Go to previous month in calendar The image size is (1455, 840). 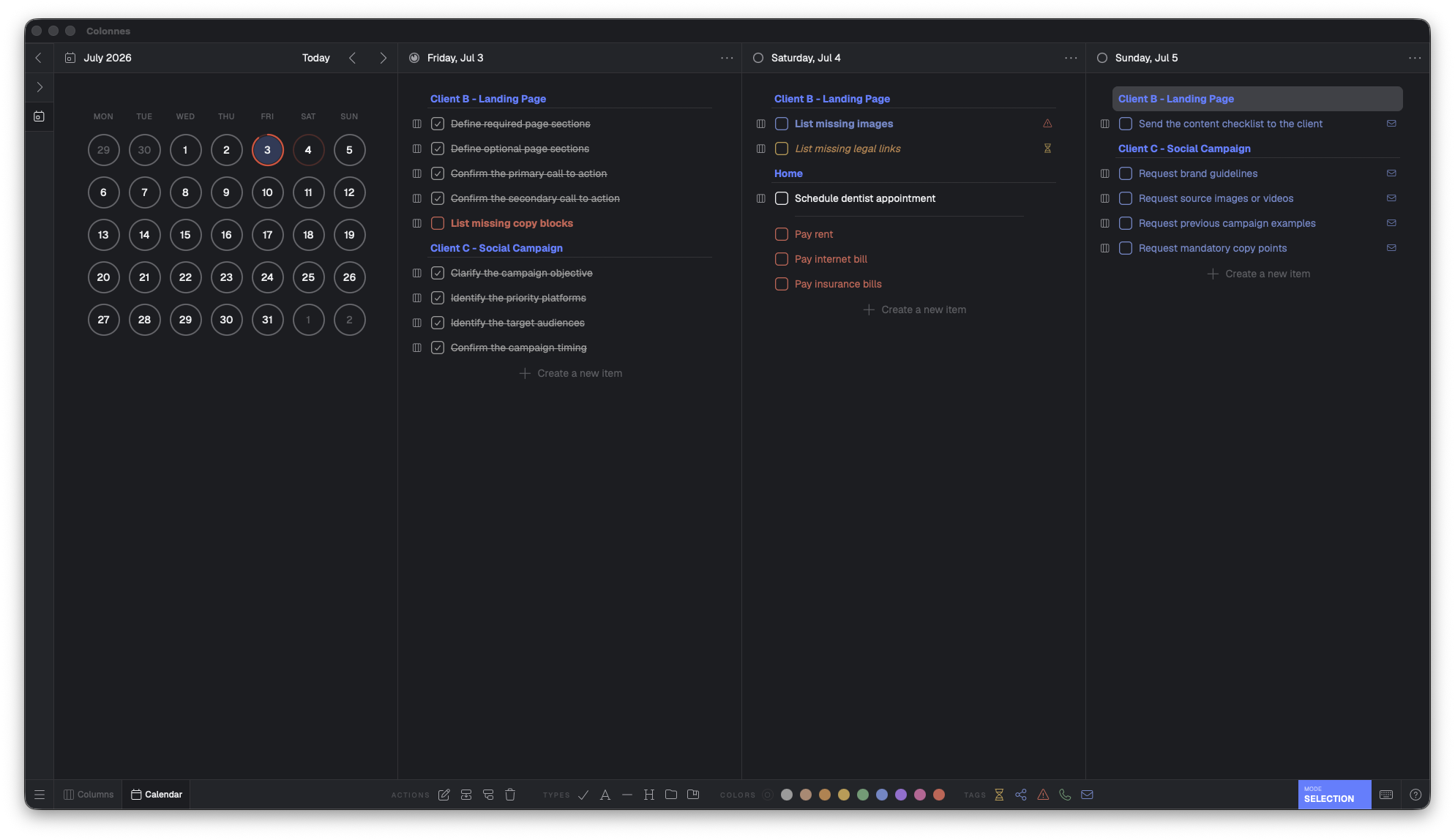353,58
